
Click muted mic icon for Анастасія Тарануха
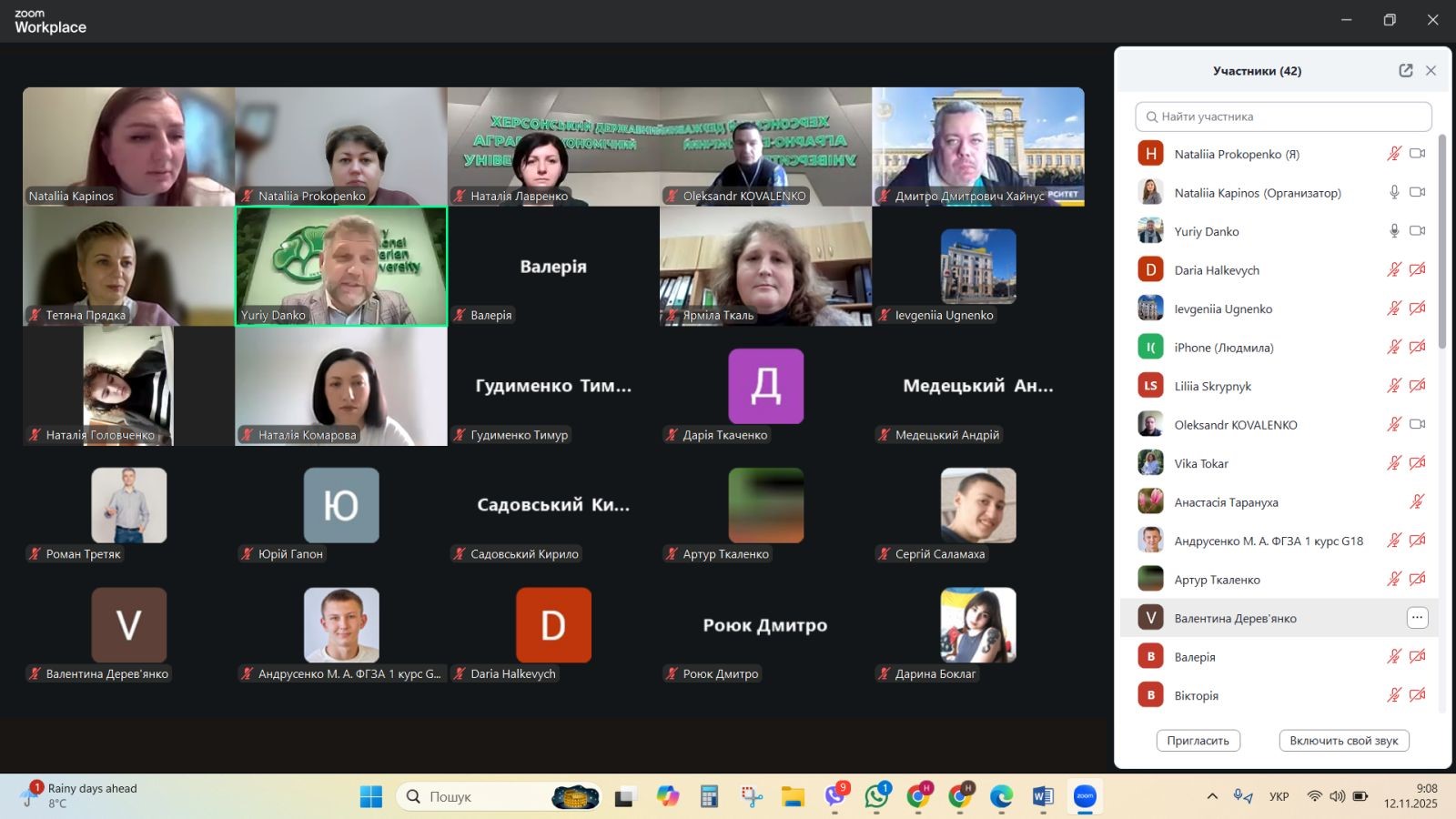1417,501
